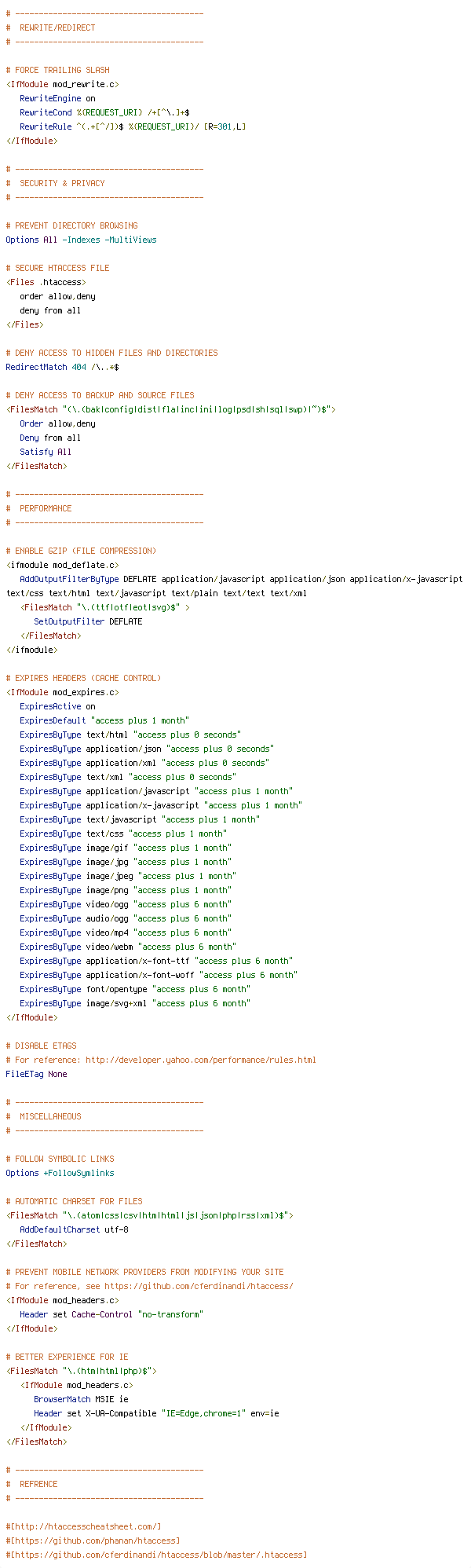Screen dimensions: 471x1568
Task: Click 'Options All -Indexes -MultiViews' line
Action: click(x=81, y=240)
